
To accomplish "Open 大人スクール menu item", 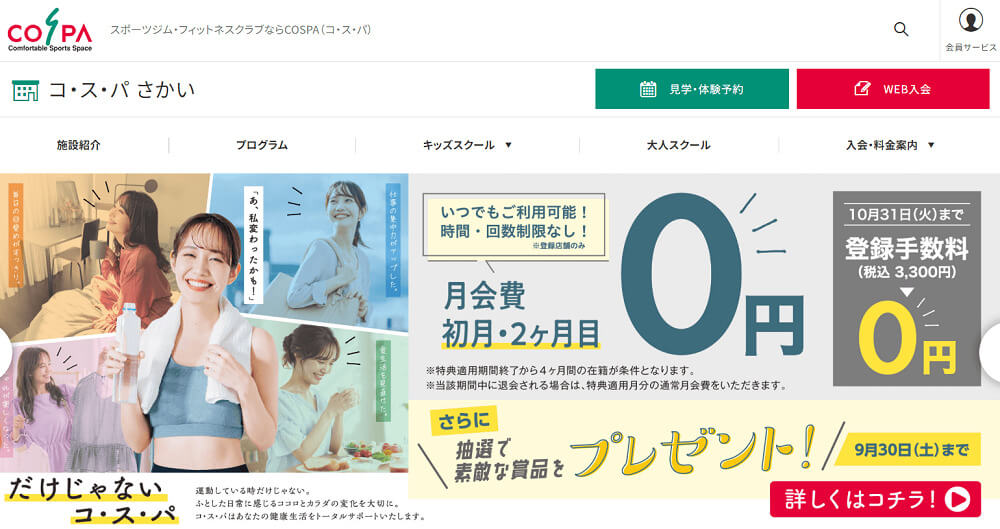I will pyautogui.click(x=679, y=145).
